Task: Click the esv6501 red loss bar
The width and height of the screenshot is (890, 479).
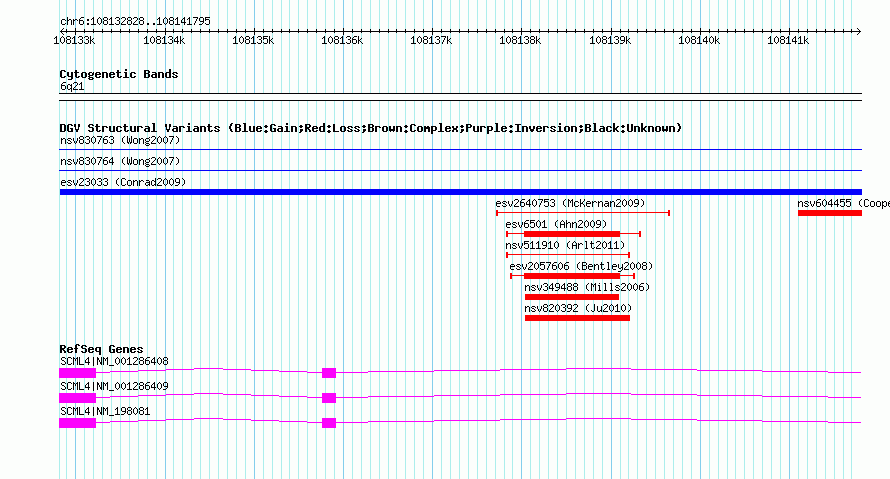Action: pos(572,234)
